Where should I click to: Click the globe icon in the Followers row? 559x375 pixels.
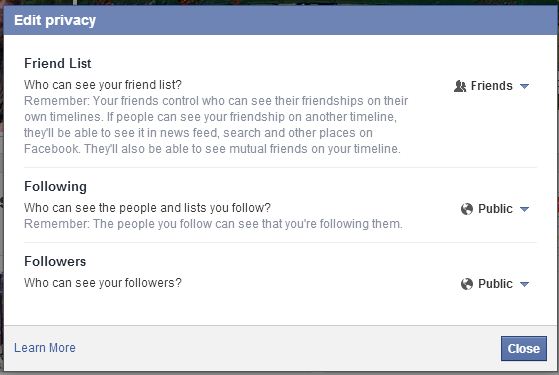(x=467, y=284)
